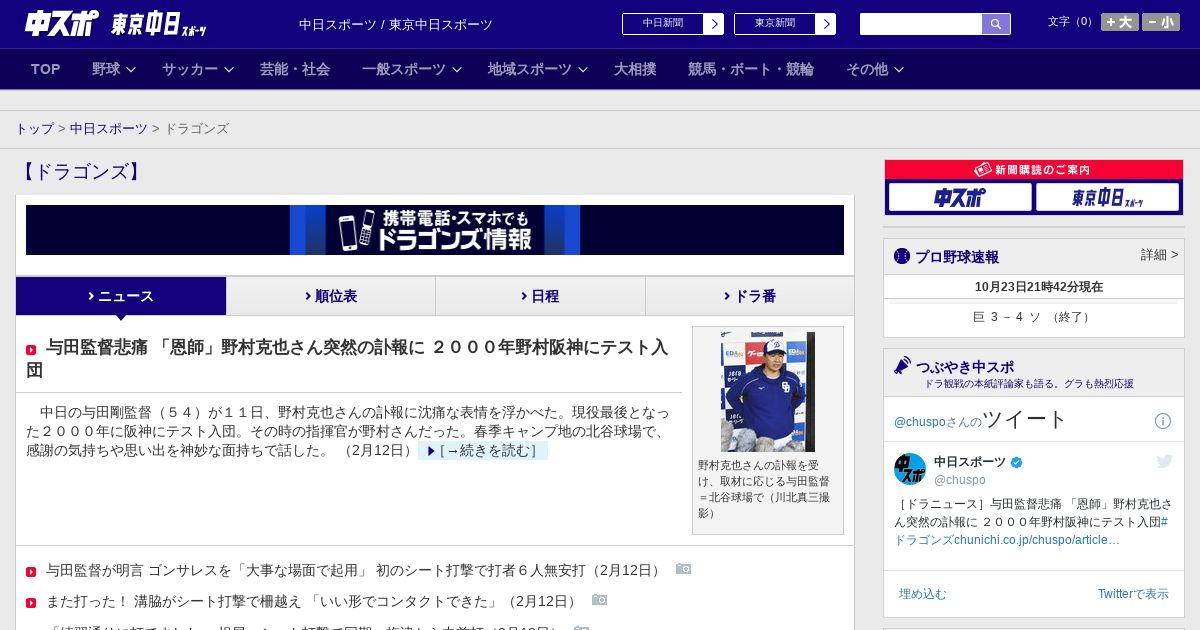Viewport: 1200px width, 630px height.
Task: Click the 埋め込む link in Twitter widget
Action: pos(922,594)
